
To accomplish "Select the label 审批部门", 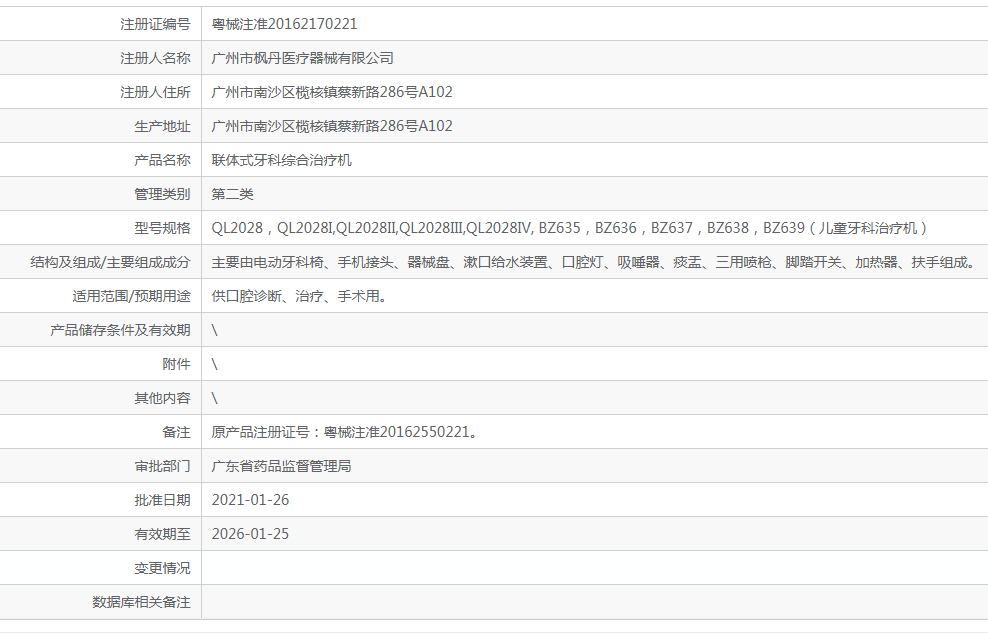I will coord(162,466).
